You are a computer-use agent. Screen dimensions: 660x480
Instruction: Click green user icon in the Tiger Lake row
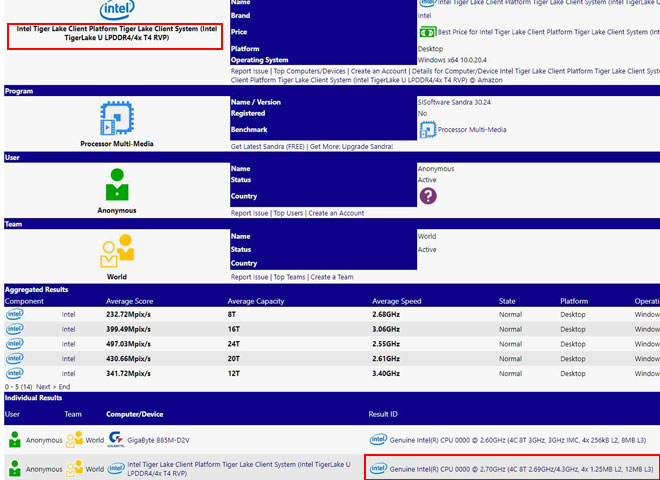[14, 469]
